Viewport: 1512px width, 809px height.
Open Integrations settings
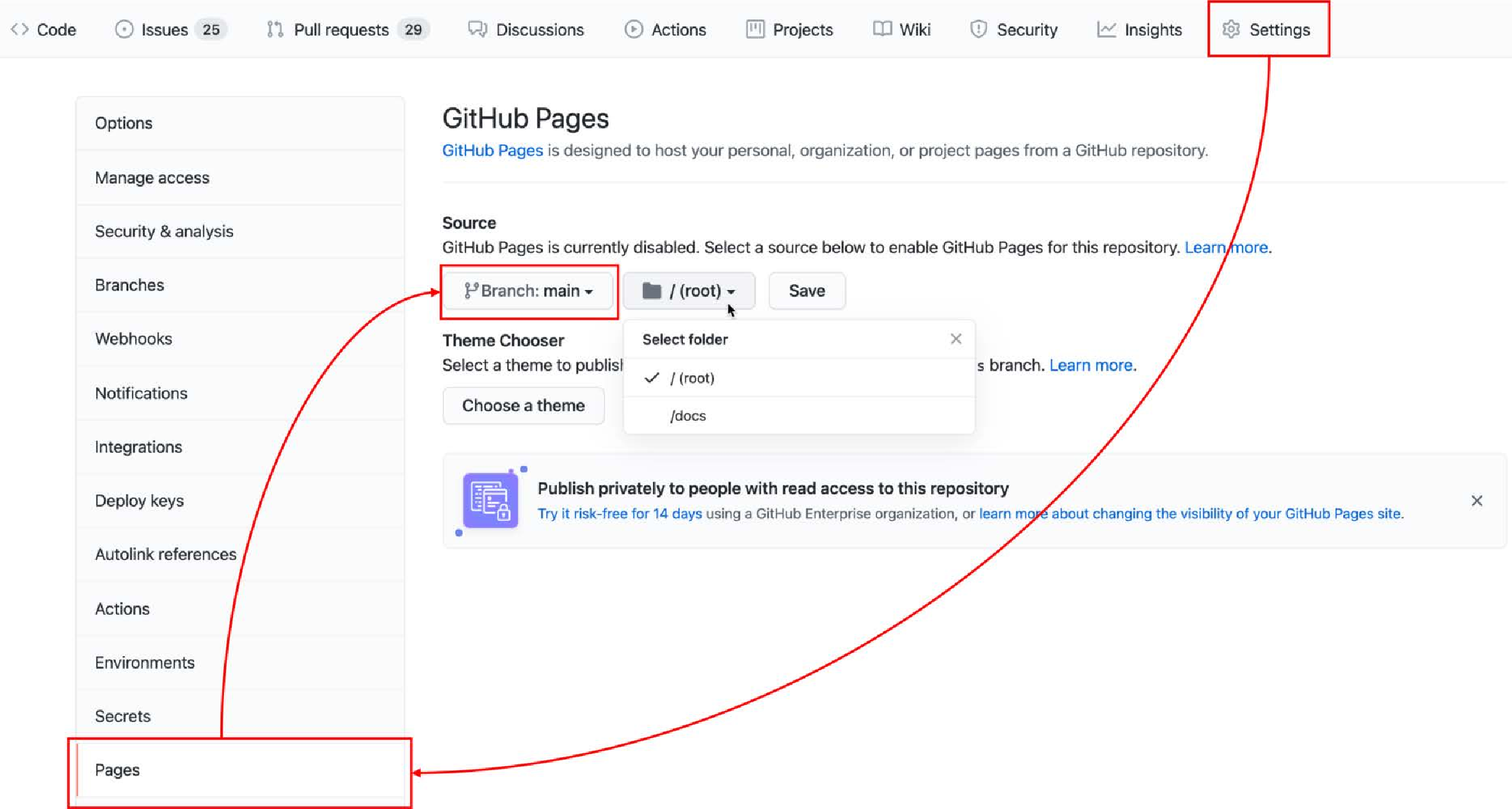(x=240, y=447)
